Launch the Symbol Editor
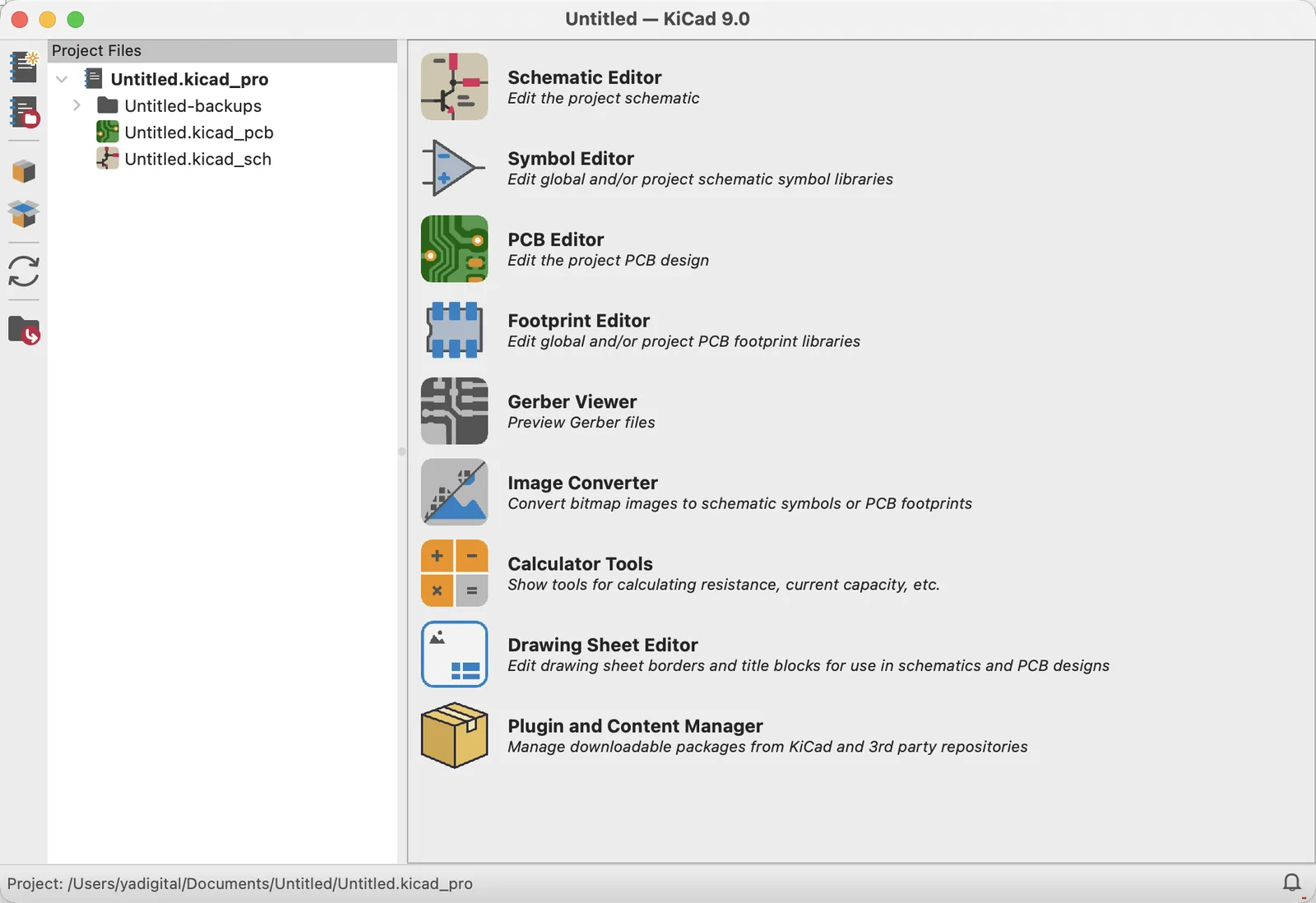This screenshot has width=1316, height=903. [571, 168]
